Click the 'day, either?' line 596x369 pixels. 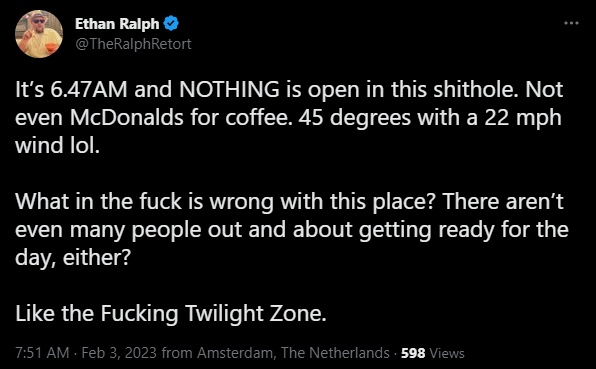73,258
